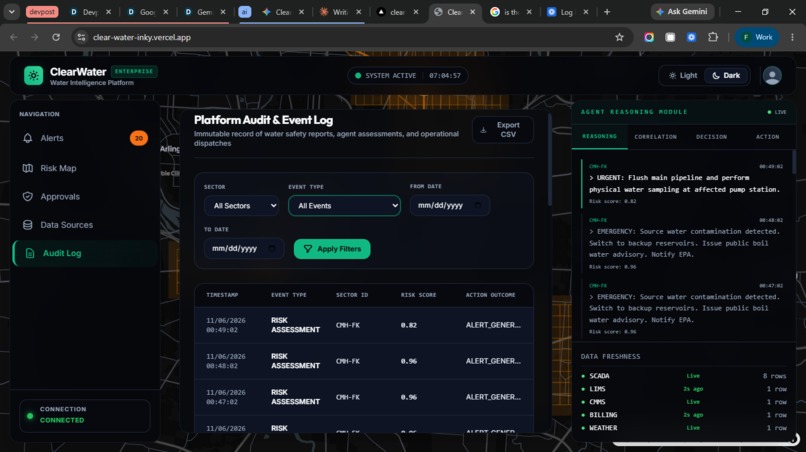The image size is (806, 452).
Task: Click the LIMS data freshness entry
Action: (x=684, y=389)
